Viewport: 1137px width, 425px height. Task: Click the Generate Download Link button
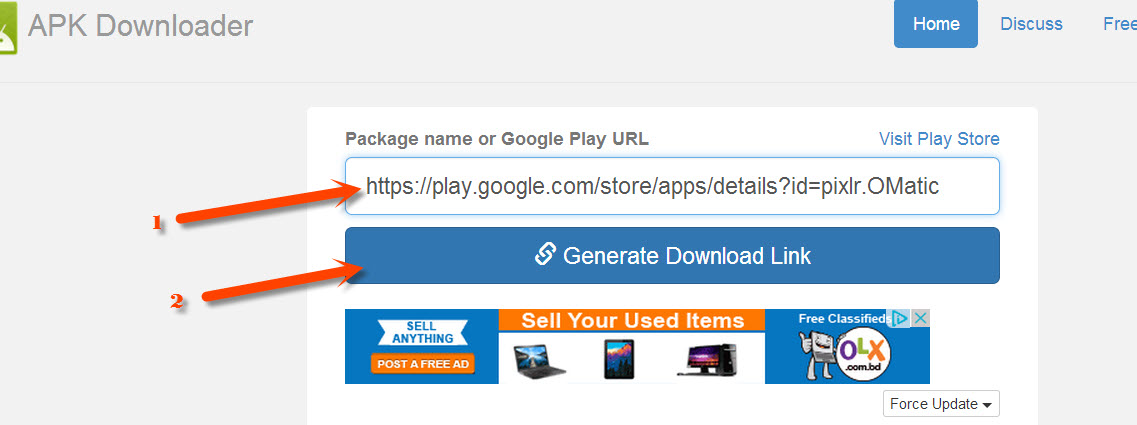coord(672,255)
